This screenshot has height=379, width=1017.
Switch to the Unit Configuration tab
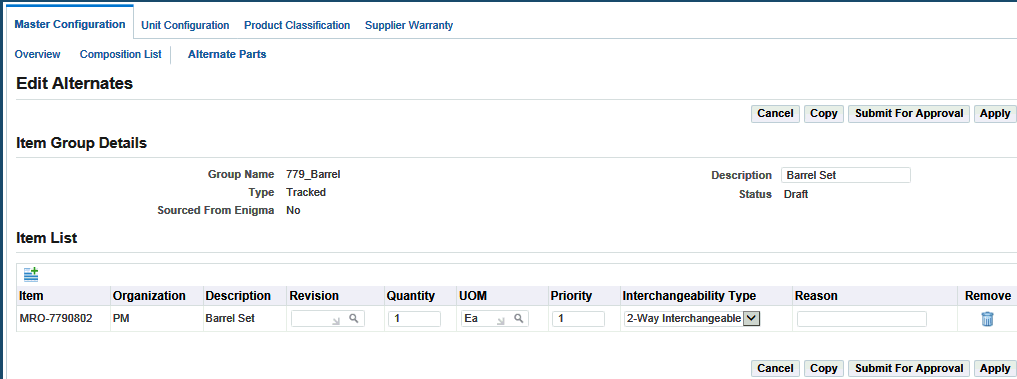185,25
